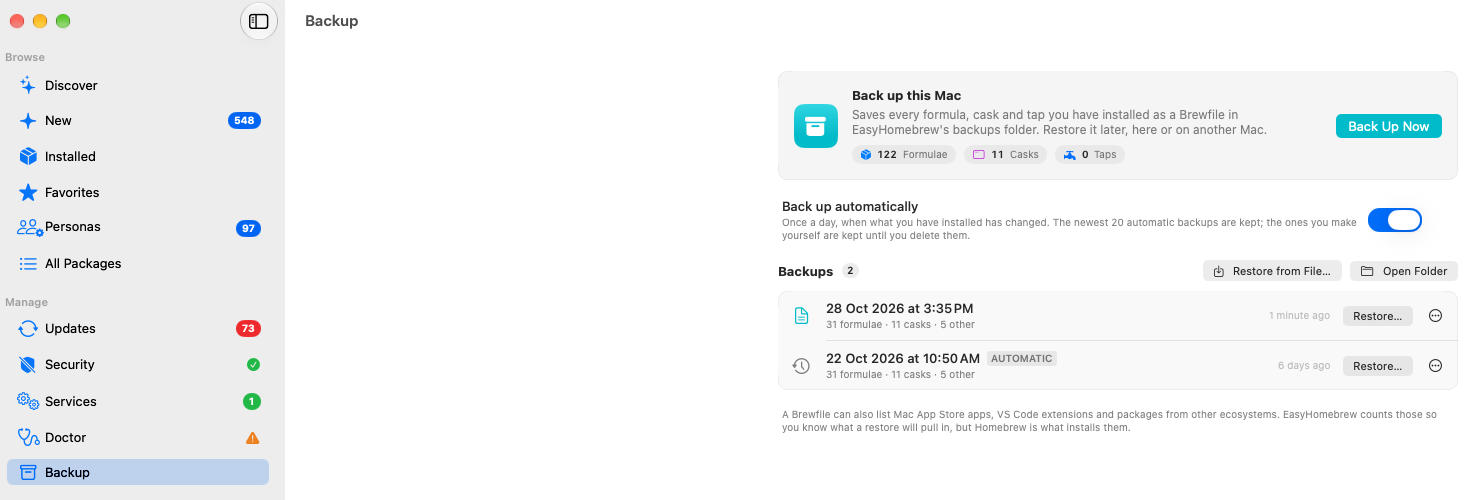Open Favorites in the sidebar
The height and width of the screenshot is (500, 1475).
(x=138, y=192)
